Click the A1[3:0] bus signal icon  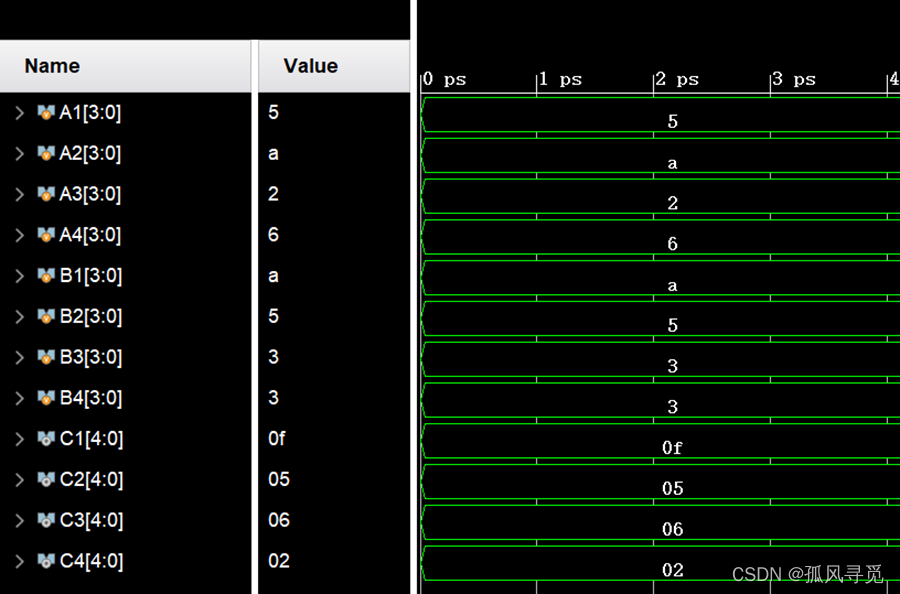pos(46,112)
